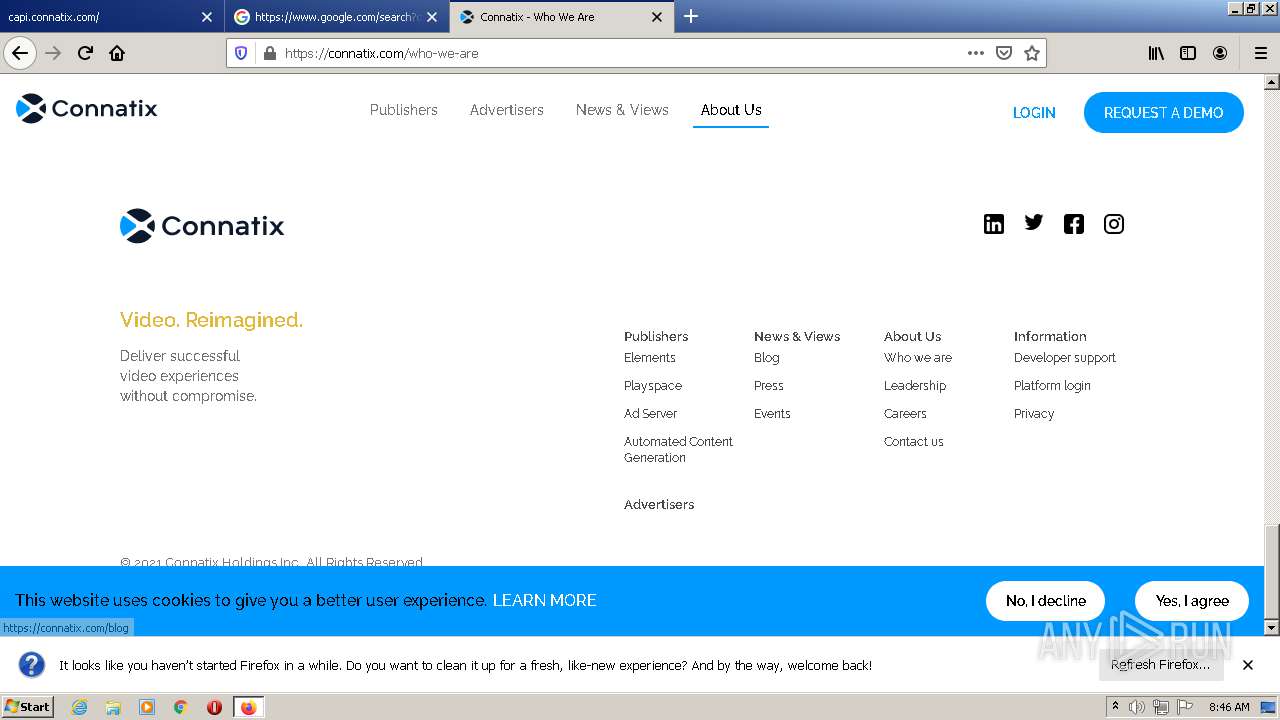Image resolution: width=1280 pixels, height=720 pixels.
Task: View site security padlock info
Action: (269, 53)
